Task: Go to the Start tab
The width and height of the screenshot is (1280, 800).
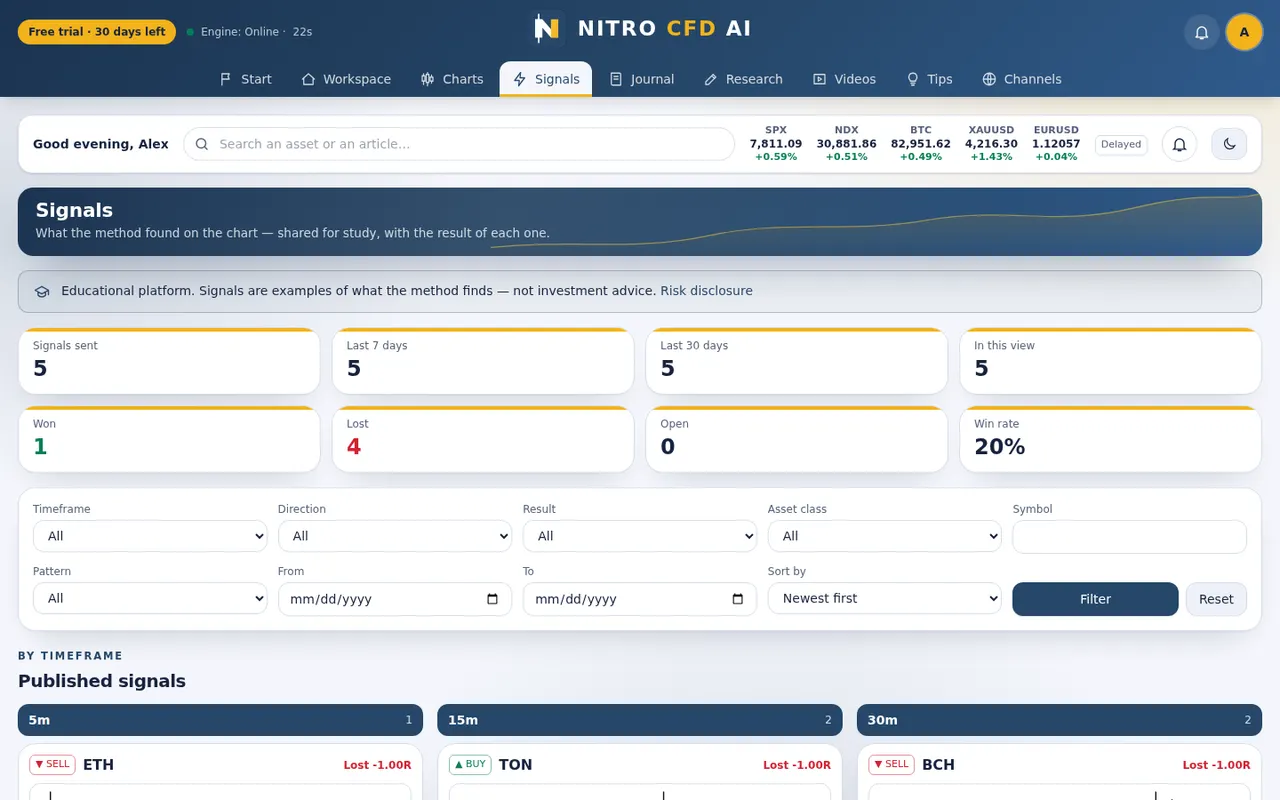Action: (246, 79)
